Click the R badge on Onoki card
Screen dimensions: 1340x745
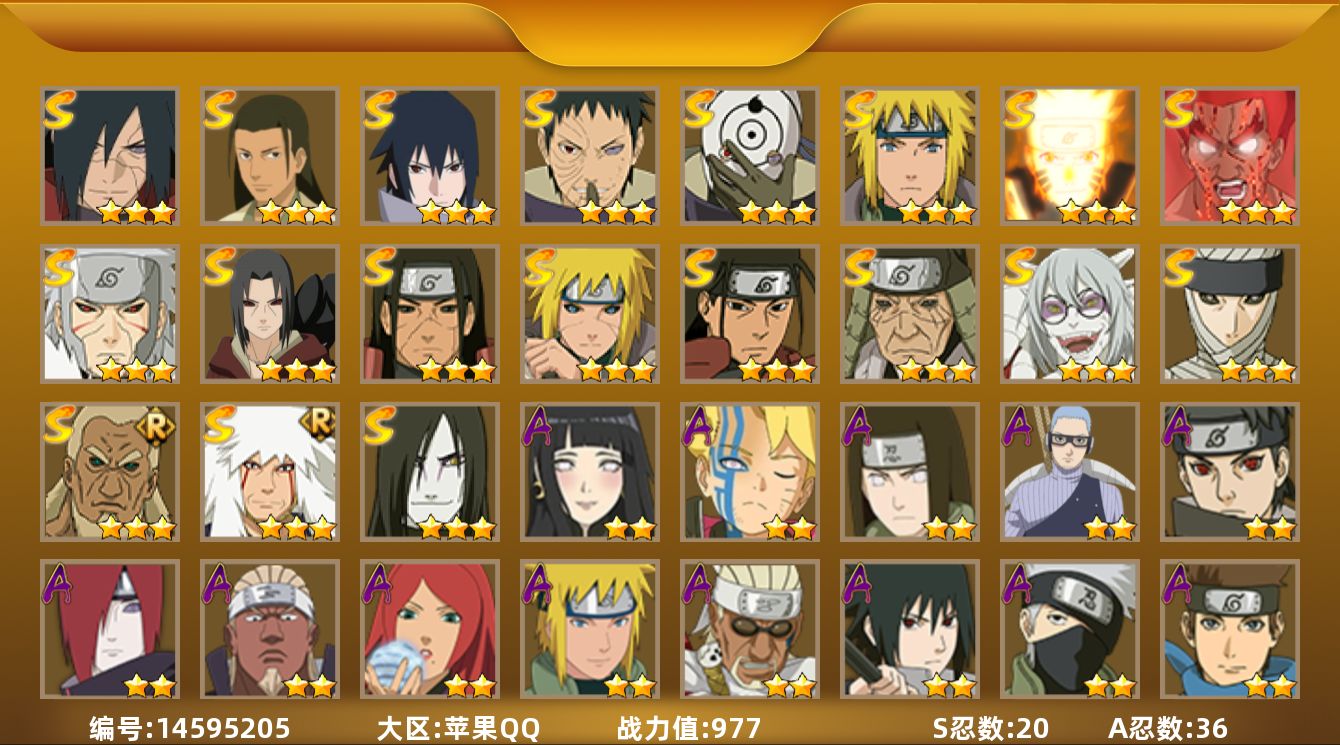tap(161, 423)
